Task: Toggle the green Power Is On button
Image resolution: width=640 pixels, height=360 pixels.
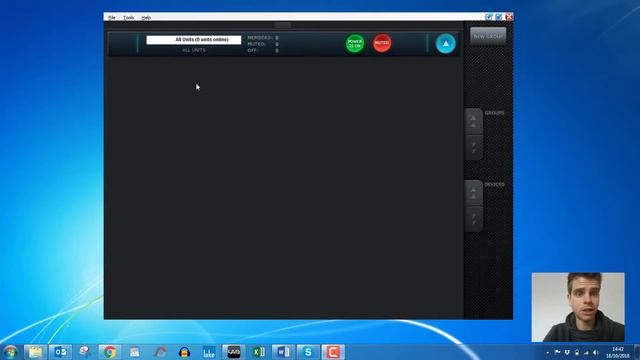Action: coord(355,43)
